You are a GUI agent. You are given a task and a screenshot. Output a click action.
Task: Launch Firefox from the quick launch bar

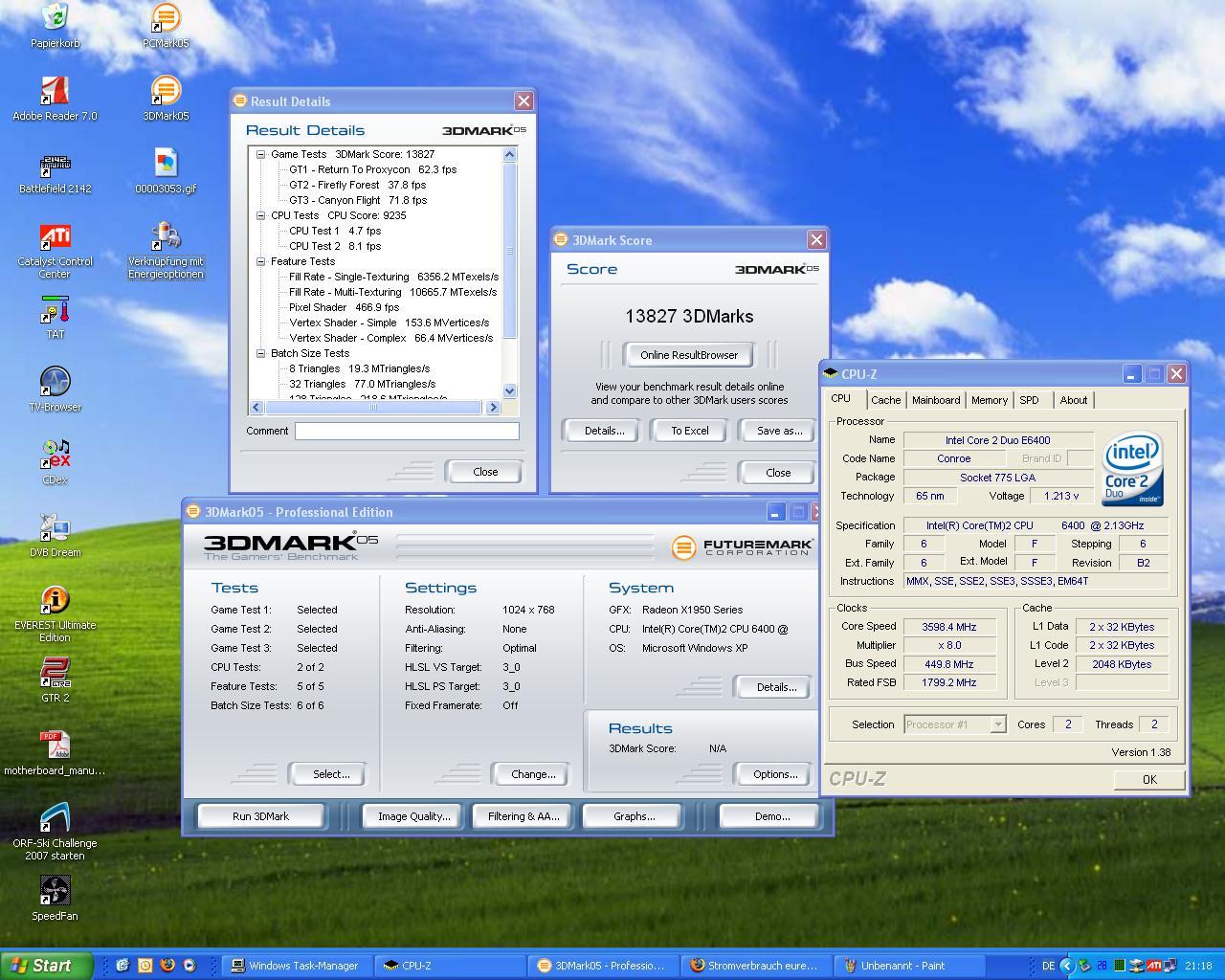pyautogui.click(x=167, y=966)
